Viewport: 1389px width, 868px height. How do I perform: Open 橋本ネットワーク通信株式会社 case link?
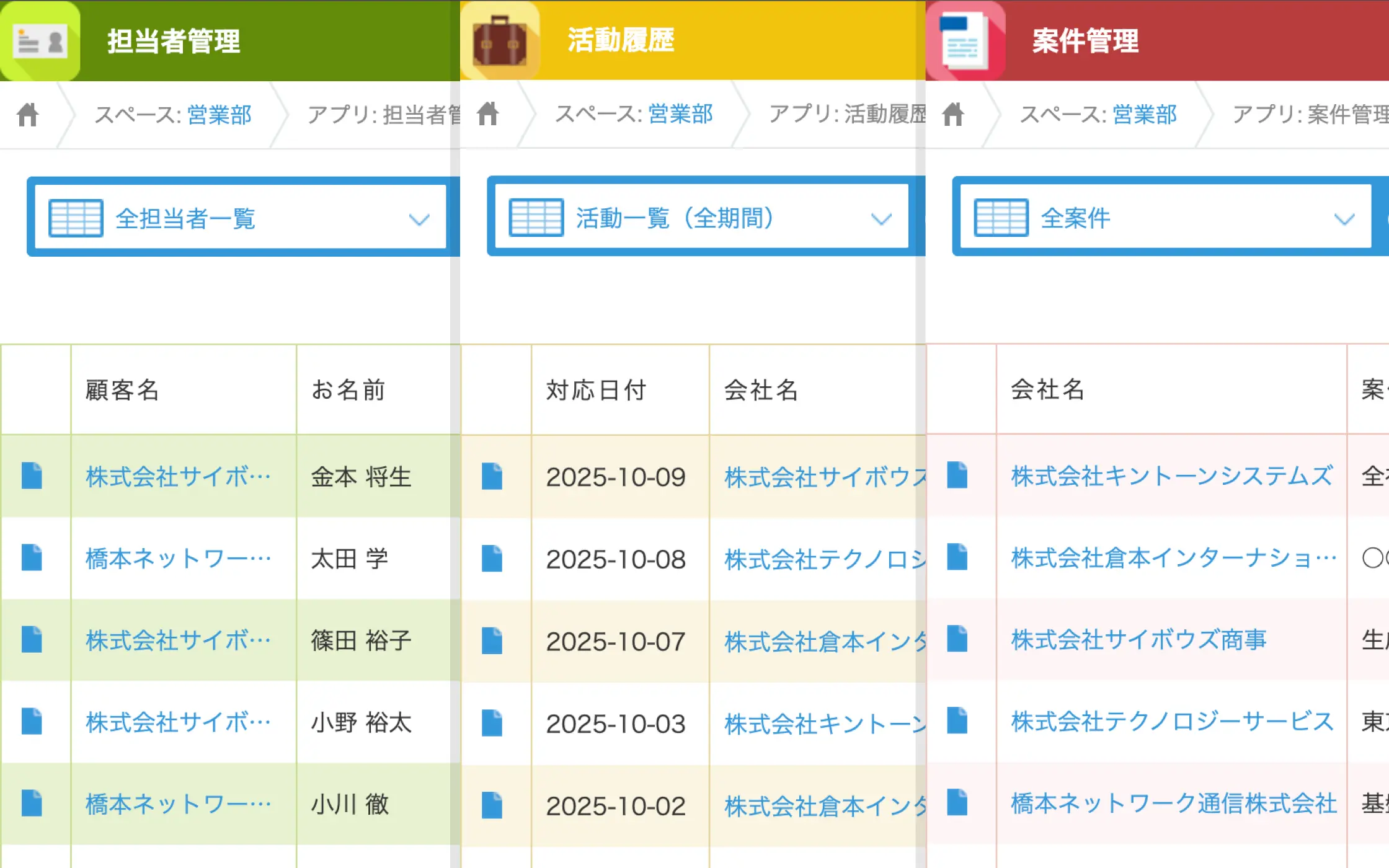tap(1174, 804)
